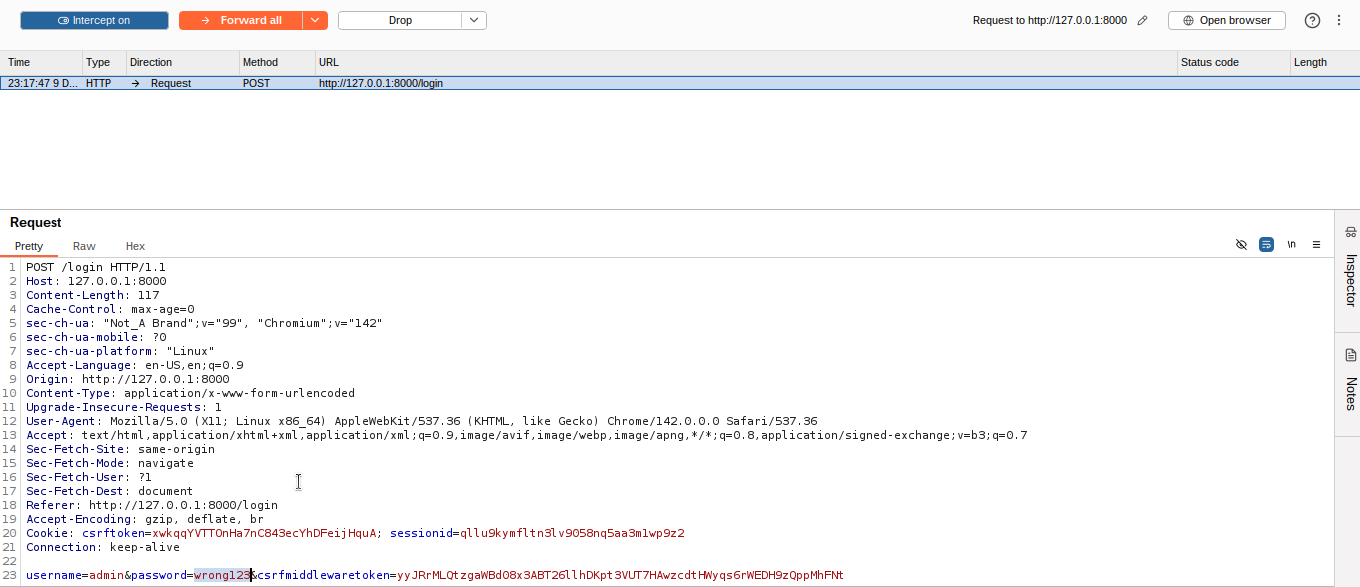Image resolution: width=1360 pixels, height=587 pixels.
Task: Open the editor hamburger settings menu
Action: [1316, 244]
